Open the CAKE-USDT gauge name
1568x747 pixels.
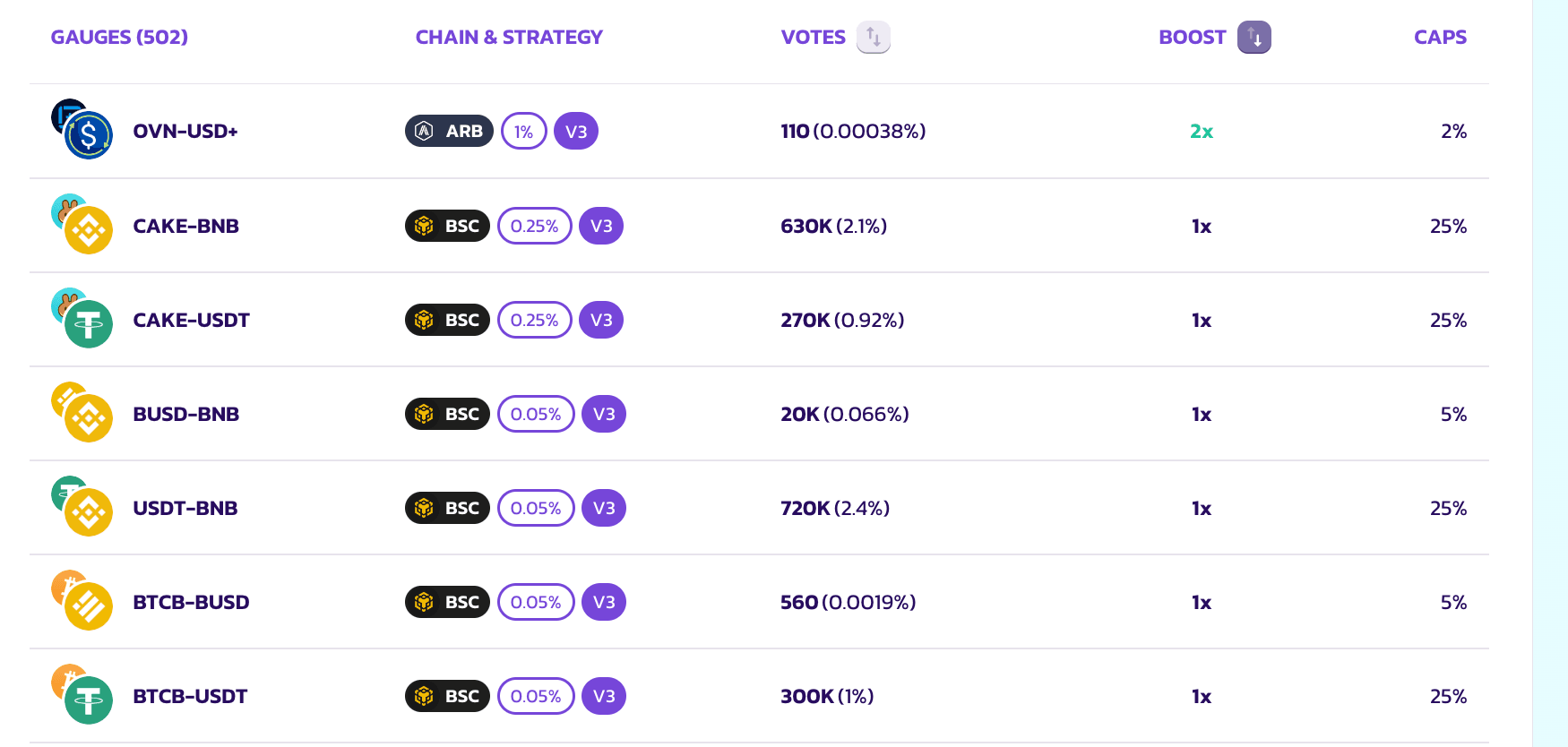pos(191,320)
